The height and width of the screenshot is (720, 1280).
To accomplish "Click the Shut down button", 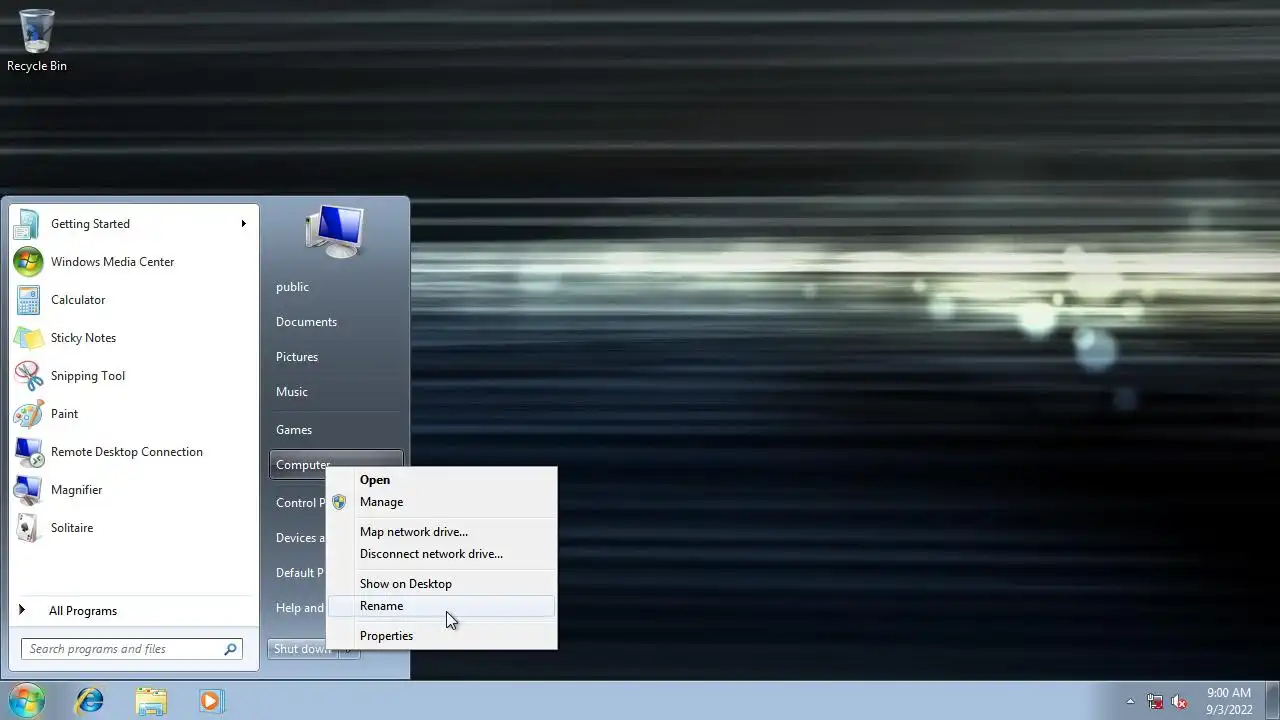I will click(304, 649).
